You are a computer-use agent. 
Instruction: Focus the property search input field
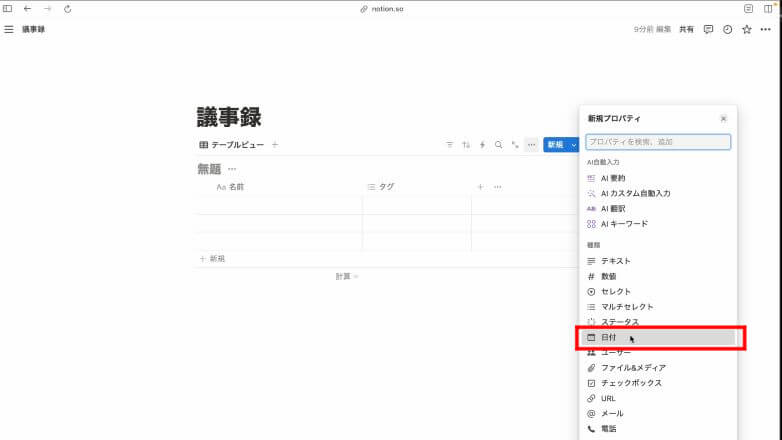658,142
